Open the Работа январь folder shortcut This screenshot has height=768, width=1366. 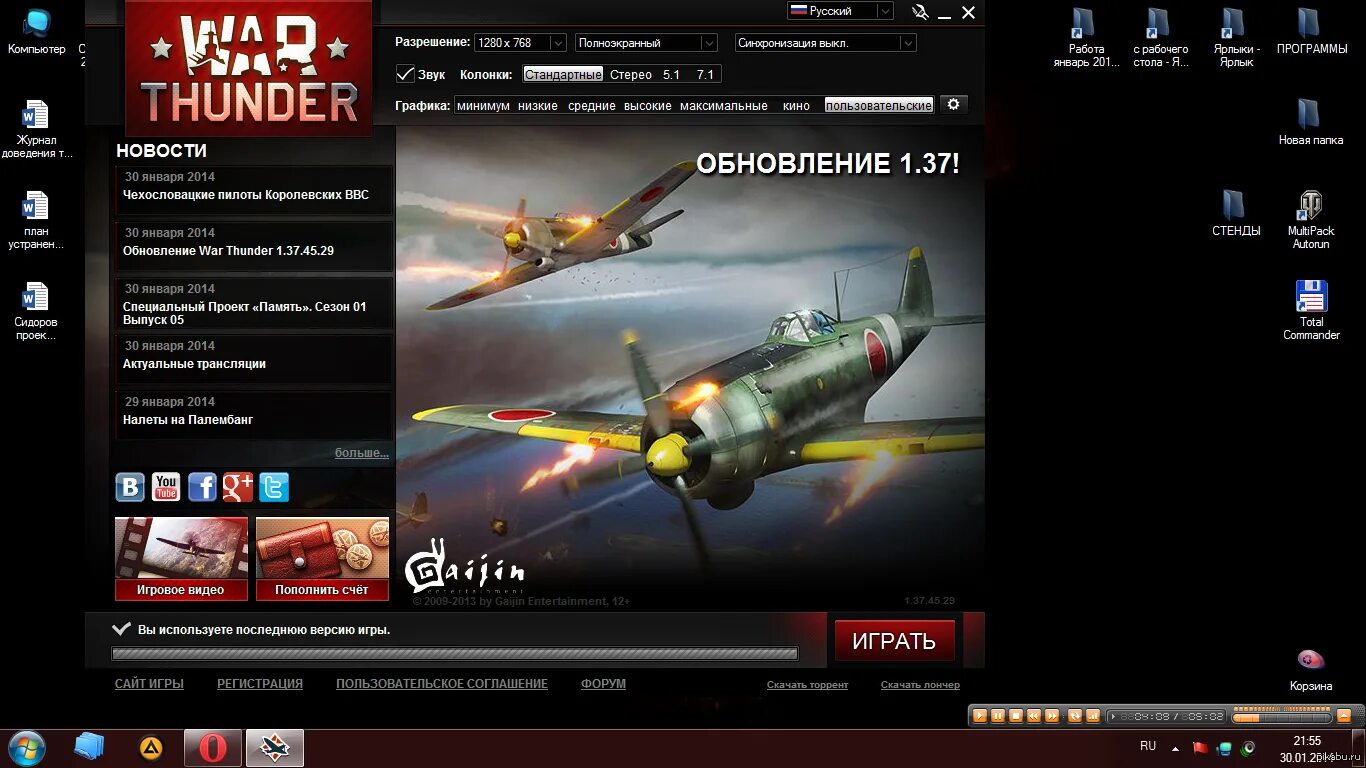(x=1086, y=38)
